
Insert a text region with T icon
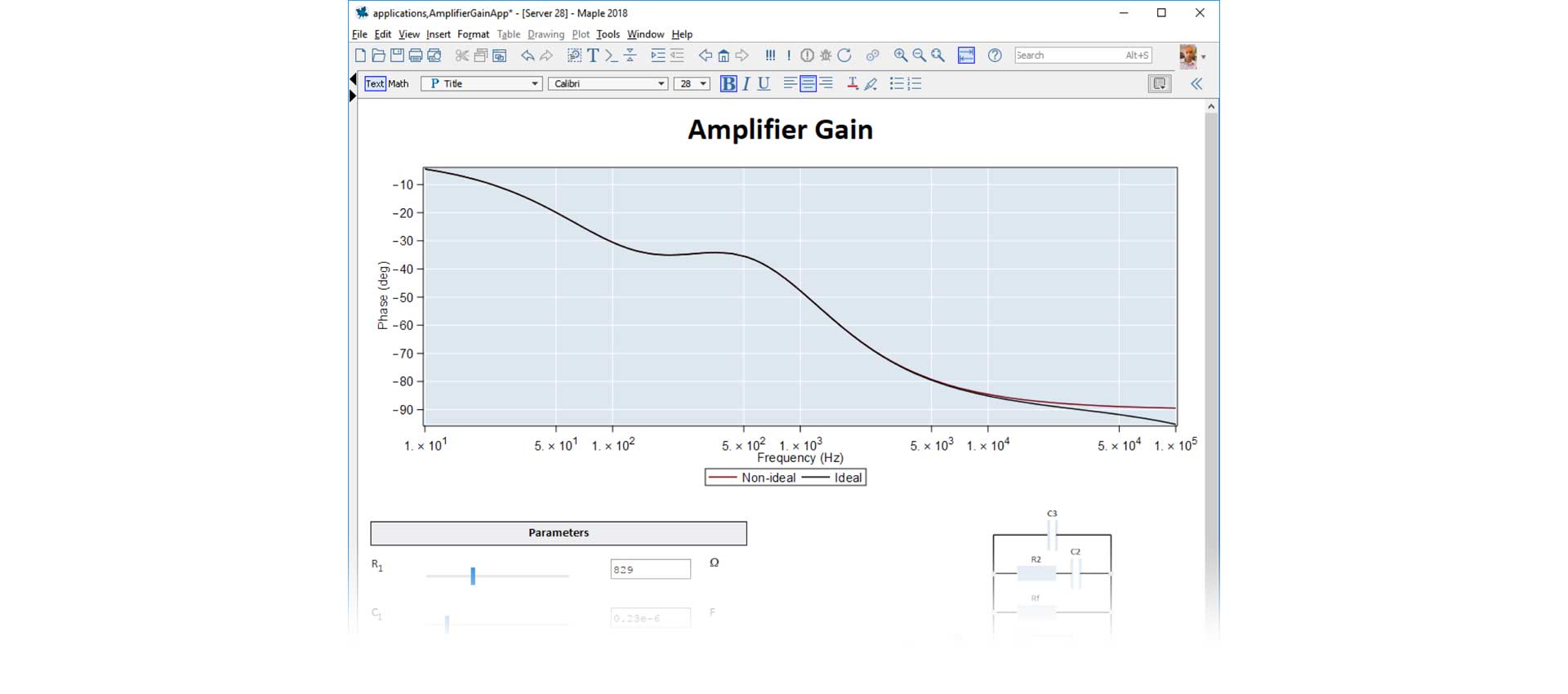[x=593, y=56]
